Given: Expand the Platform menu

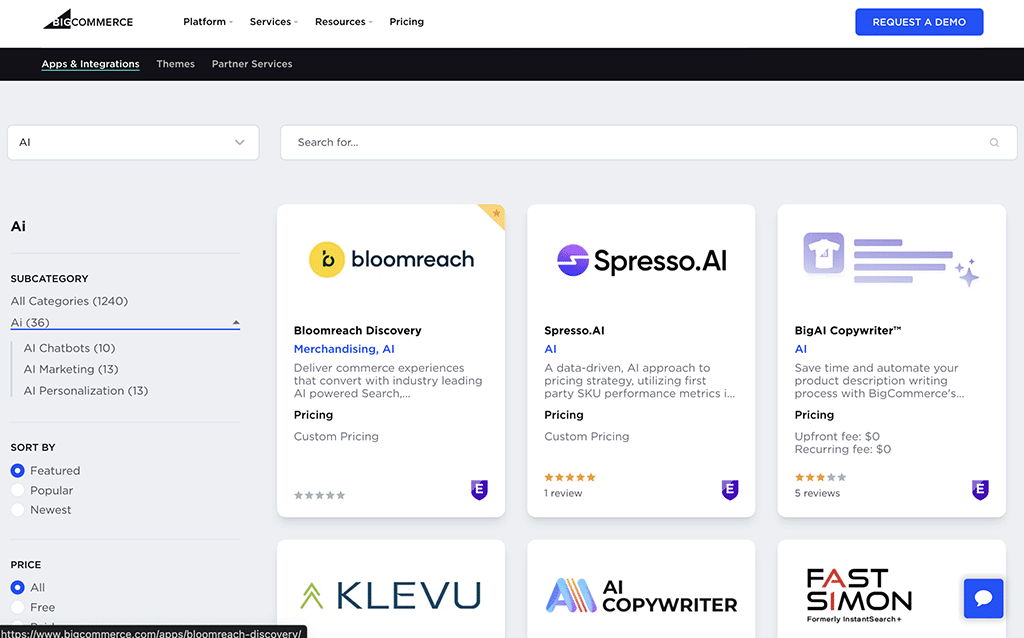Looking at the screenshot, I should tap(208, 22).
